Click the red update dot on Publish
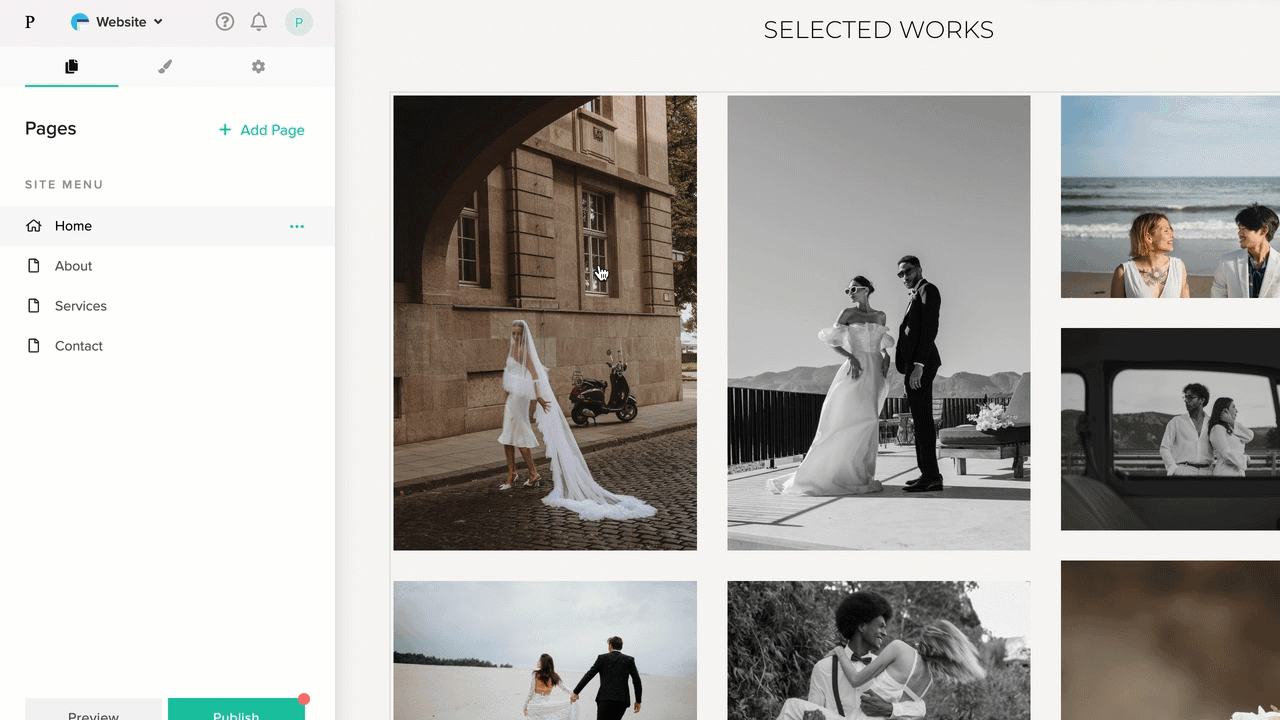 point(303,699)
